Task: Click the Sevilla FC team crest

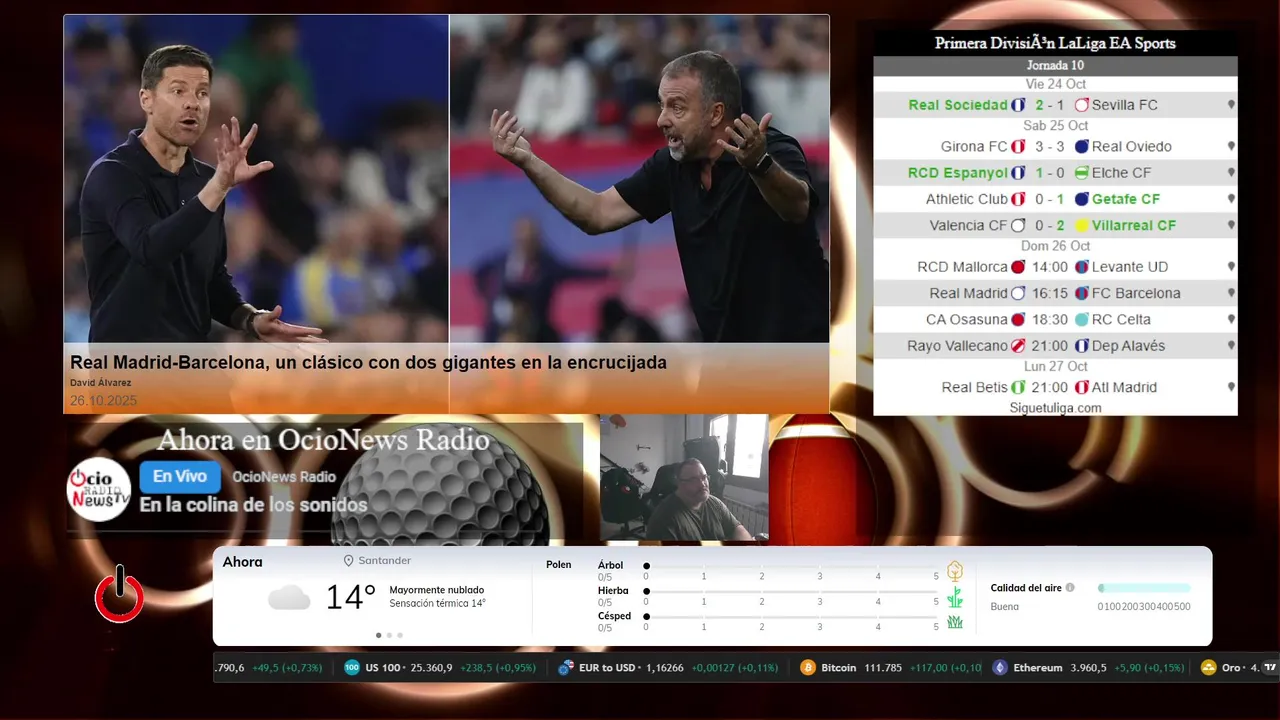Action: coord(1081,105)
